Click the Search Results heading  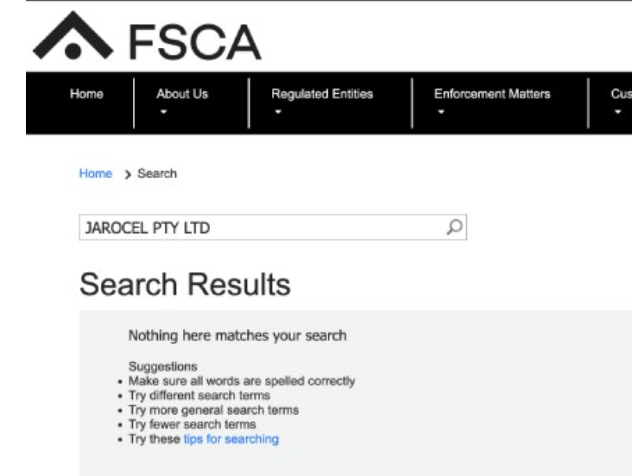[184, 286]
